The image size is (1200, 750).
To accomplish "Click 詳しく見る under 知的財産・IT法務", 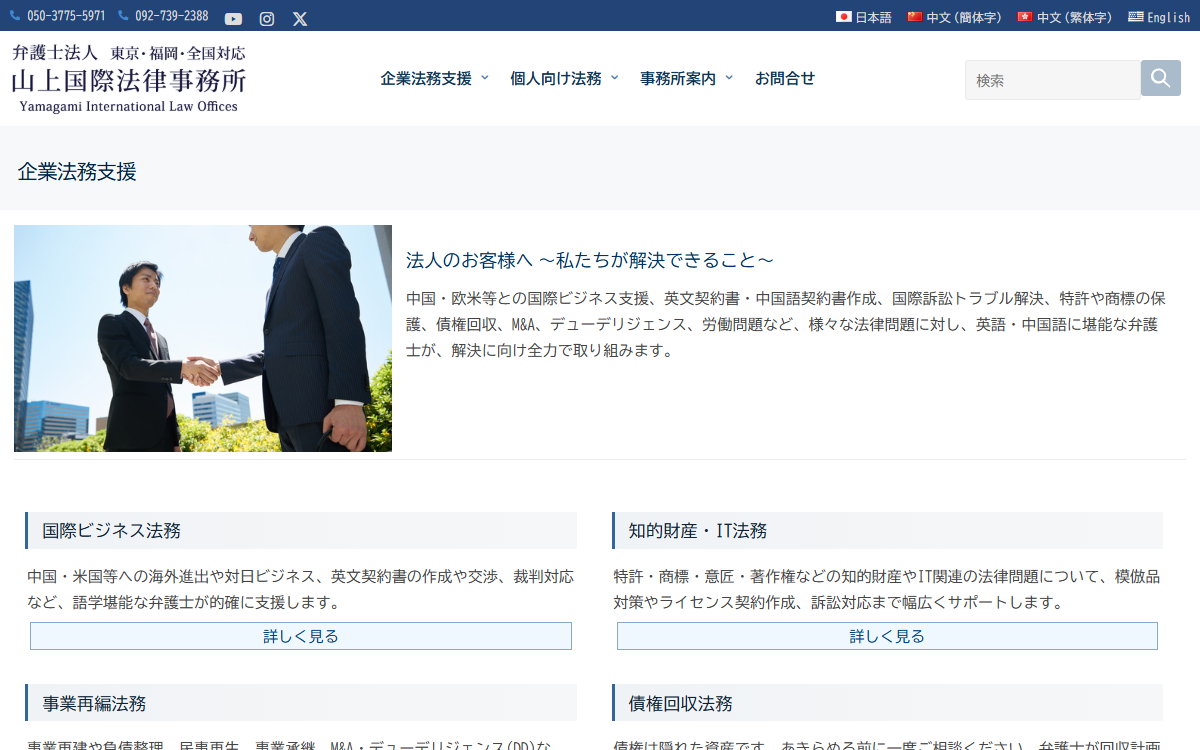I will (887, 636).
